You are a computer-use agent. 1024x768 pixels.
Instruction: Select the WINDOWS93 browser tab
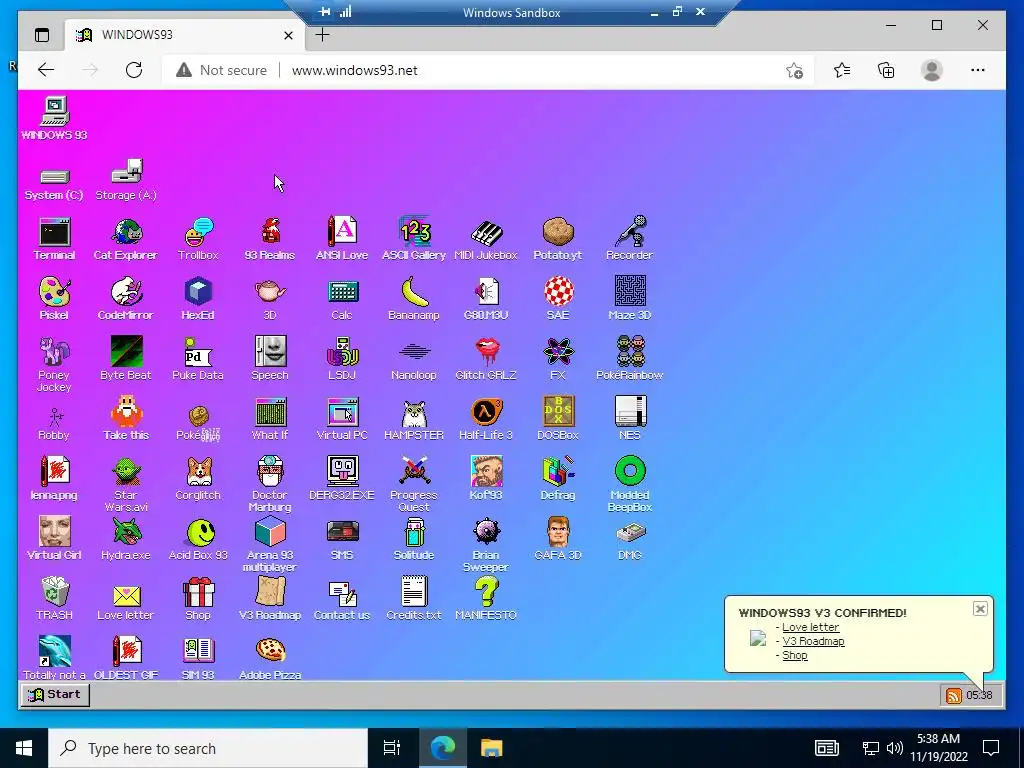[185, 35]
